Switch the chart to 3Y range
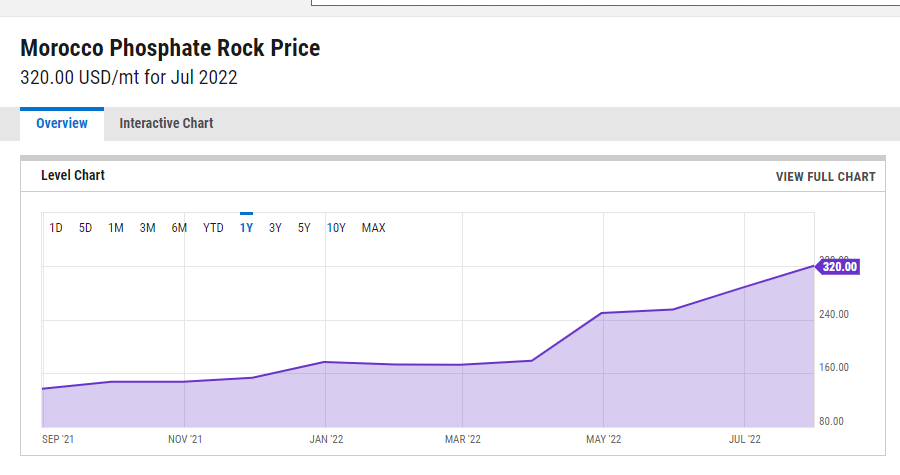 pos(275,228)
